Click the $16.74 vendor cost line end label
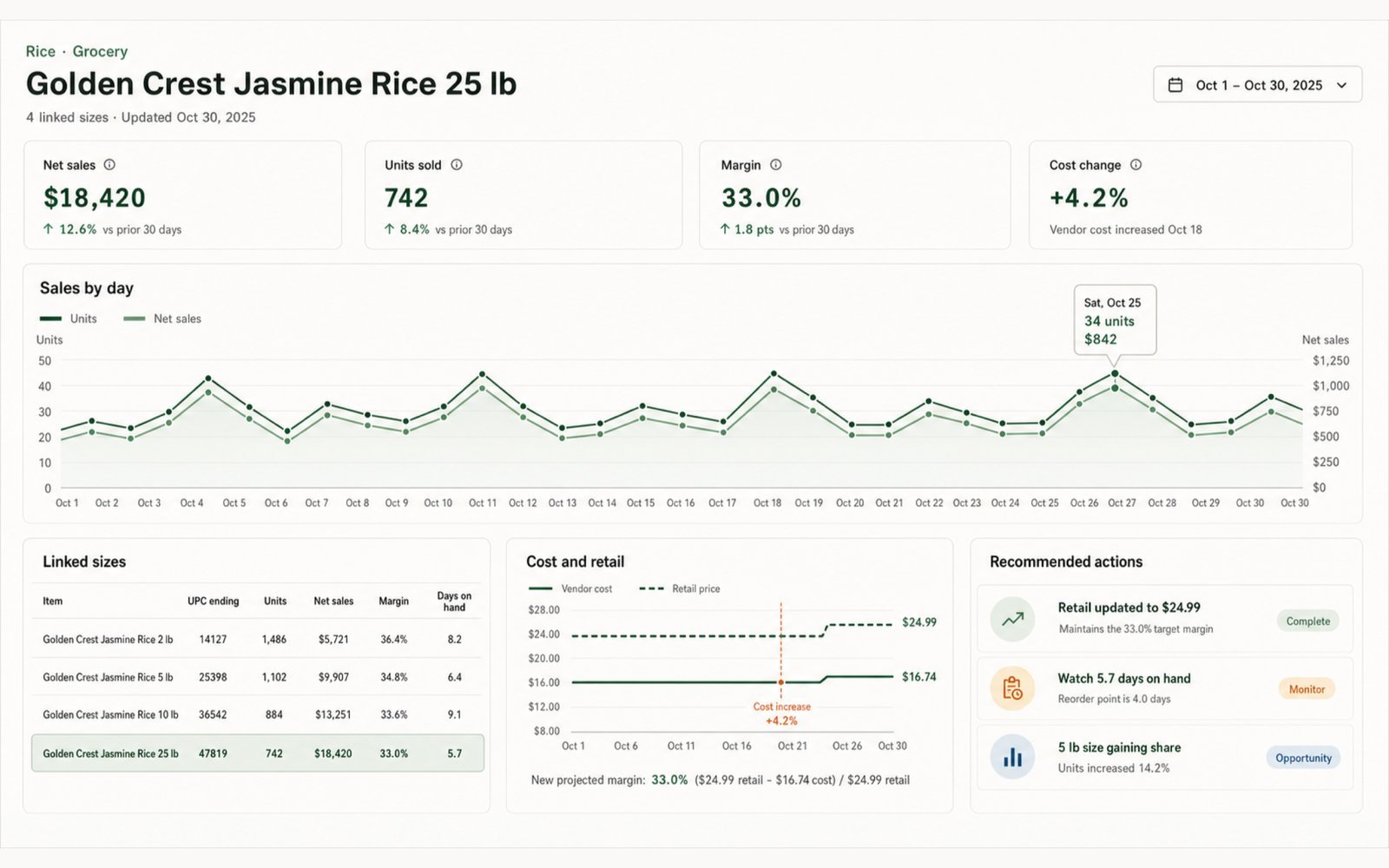 click(x=919, y=677)
